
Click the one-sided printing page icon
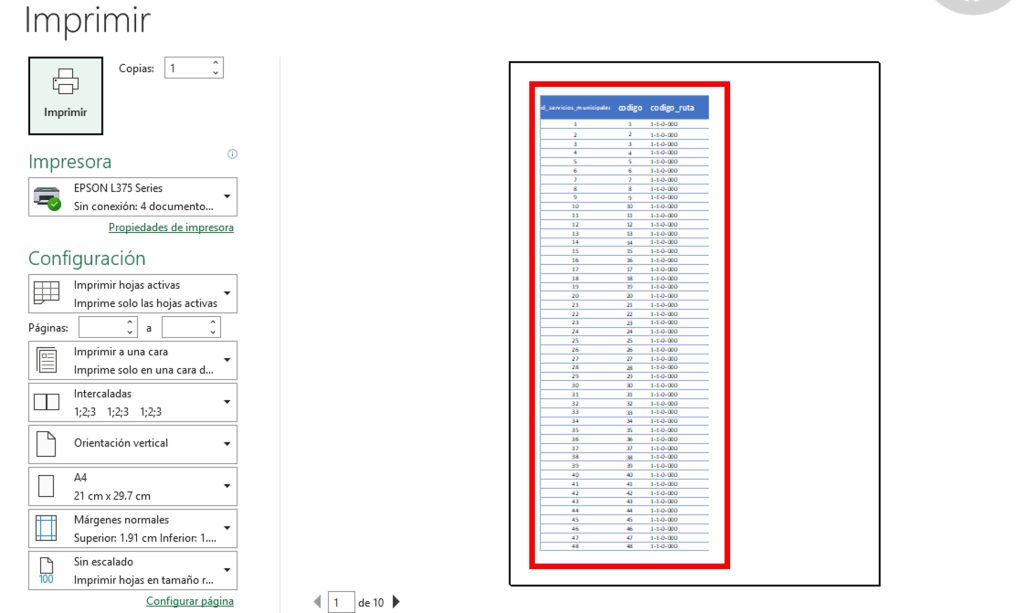click(x=47, y=360)
